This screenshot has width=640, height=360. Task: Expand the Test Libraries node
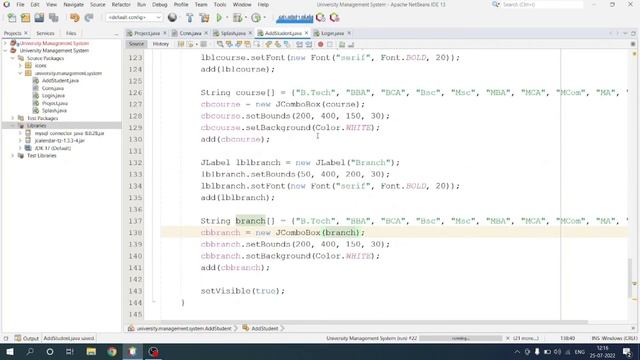click(x=13, y=156)
